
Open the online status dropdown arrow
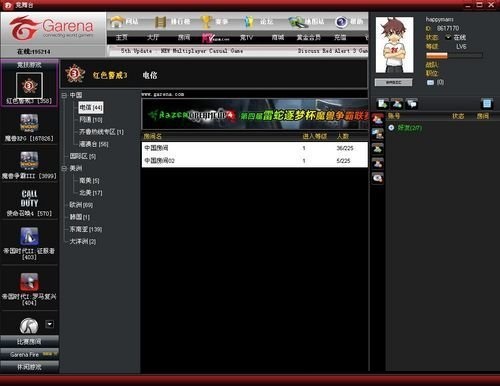pyautogui.click(x=448, y=37)
